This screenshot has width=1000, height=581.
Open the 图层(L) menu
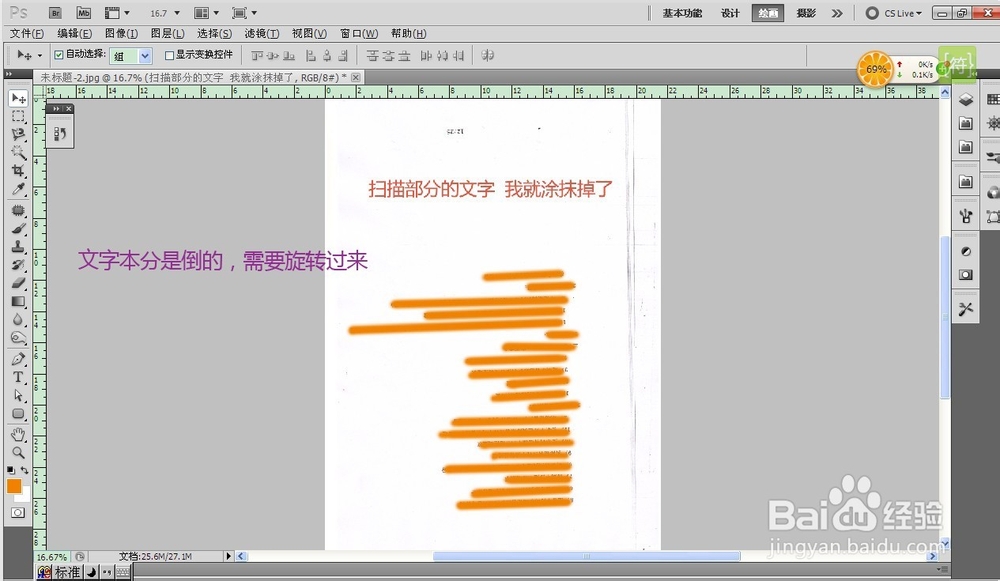[168, 33]
